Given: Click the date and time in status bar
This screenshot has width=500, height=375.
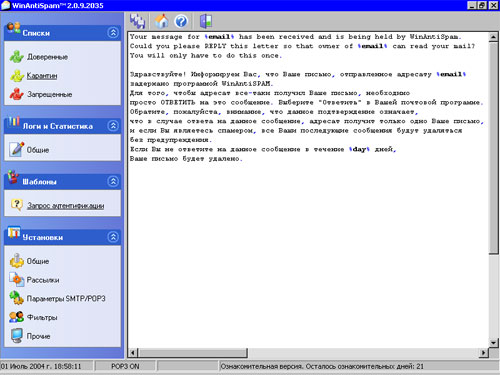Looking at the screenshot, I should (x=41, y=366).
